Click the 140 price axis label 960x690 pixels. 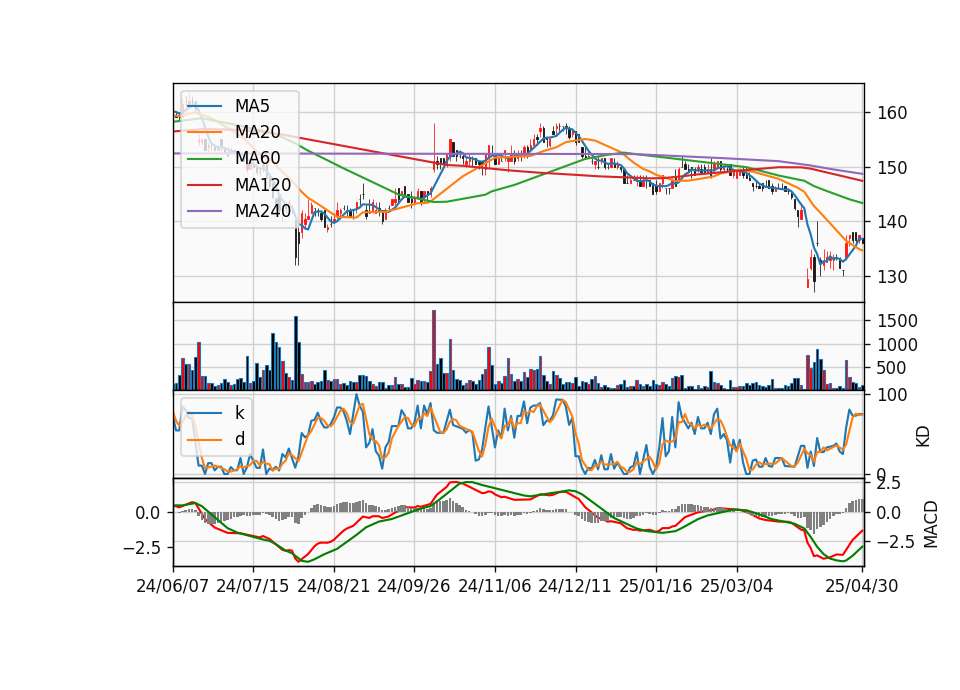pyautogui.click(x=892, y=222)
